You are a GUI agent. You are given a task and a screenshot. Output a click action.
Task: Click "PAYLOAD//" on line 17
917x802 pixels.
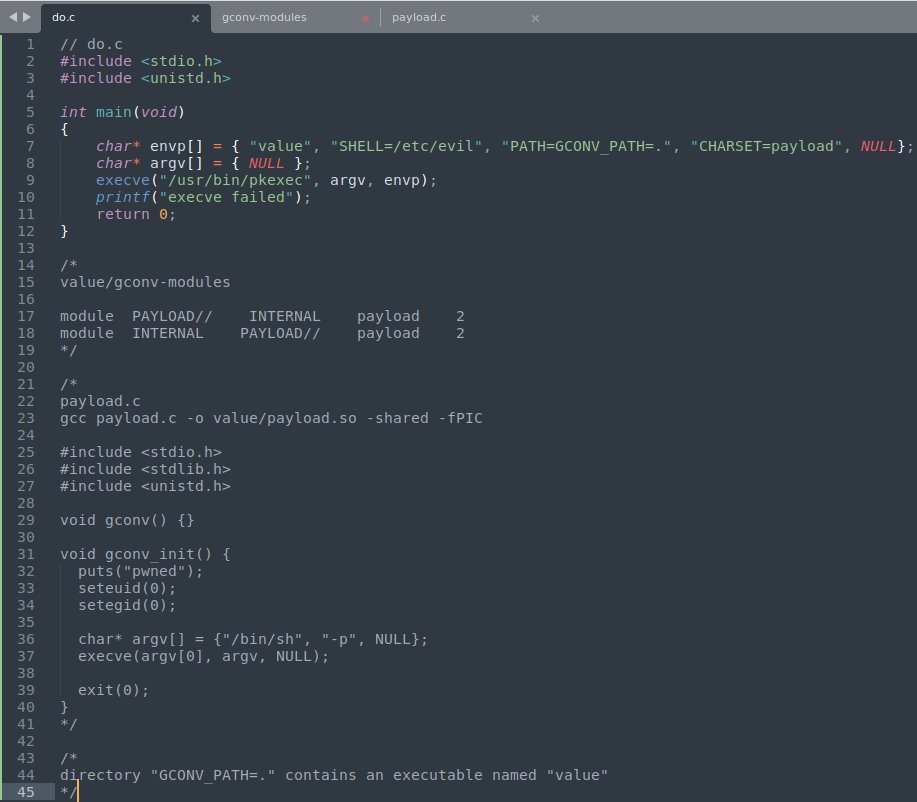(x=172, y=316)
